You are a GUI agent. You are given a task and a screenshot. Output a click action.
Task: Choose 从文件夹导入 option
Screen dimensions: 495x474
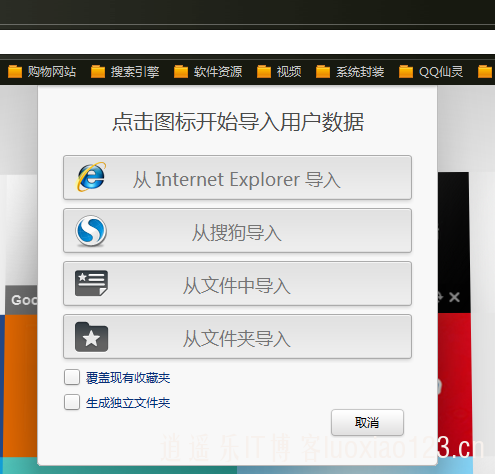point(237,337)
